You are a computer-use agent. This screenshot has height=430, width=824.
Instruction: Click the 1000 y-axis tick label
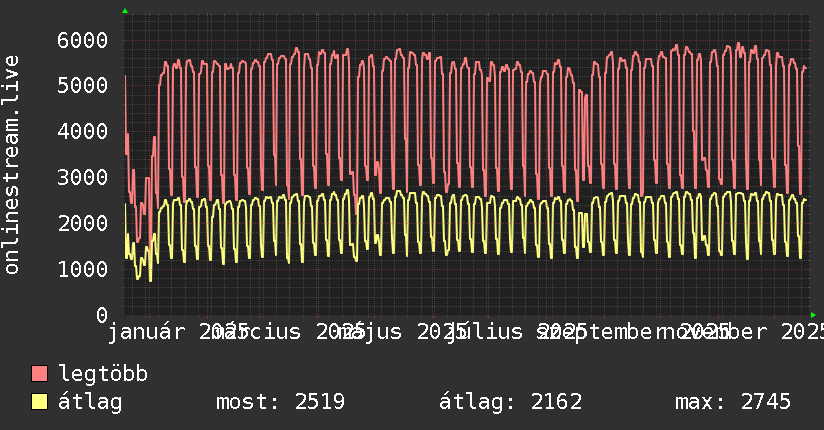[80, 270]
